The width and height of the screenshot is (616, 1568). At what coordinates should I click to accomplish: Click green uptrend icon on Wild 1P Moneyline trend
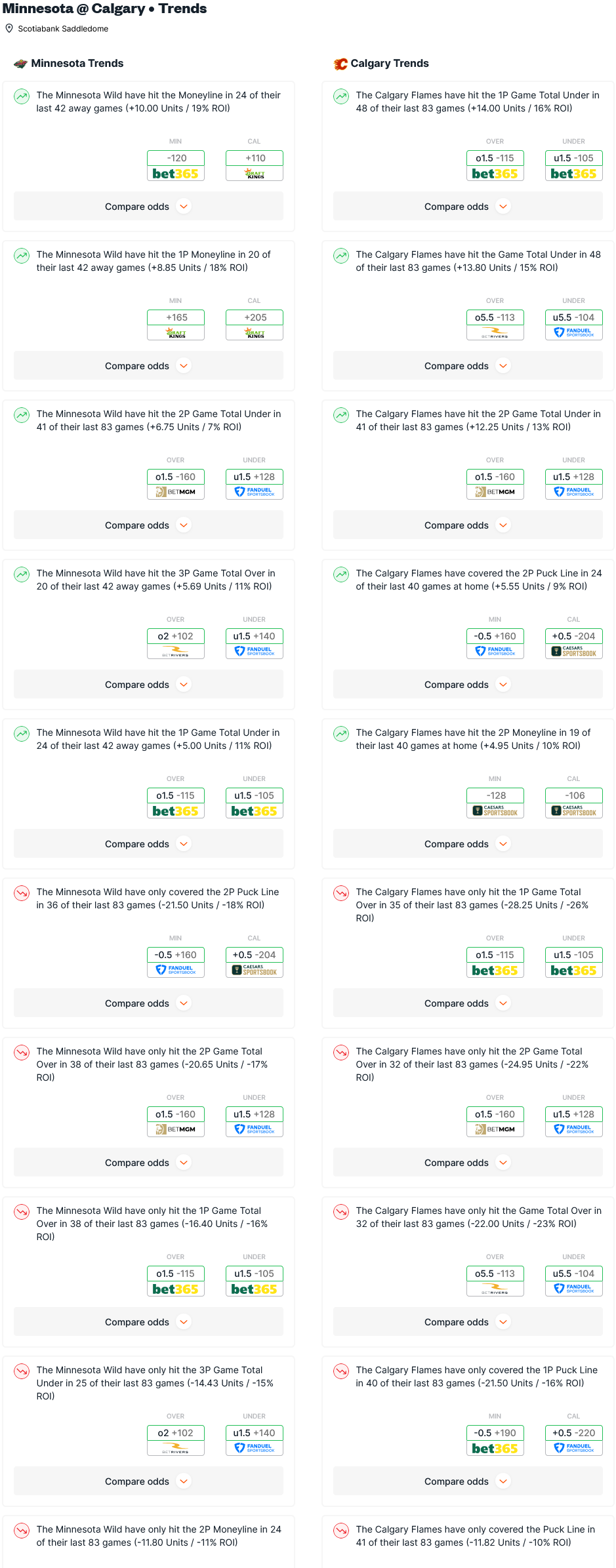(x=22, y=255)
